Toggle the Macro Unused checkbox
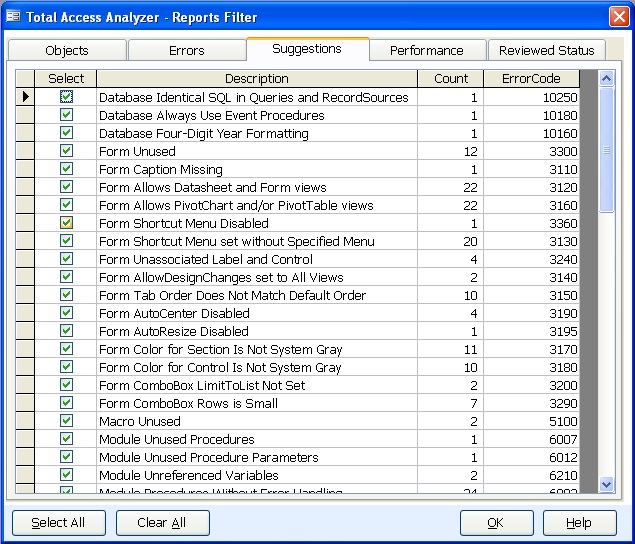This screenshot has height=544, width=635. pyautogui.click(x=66, y=421)
